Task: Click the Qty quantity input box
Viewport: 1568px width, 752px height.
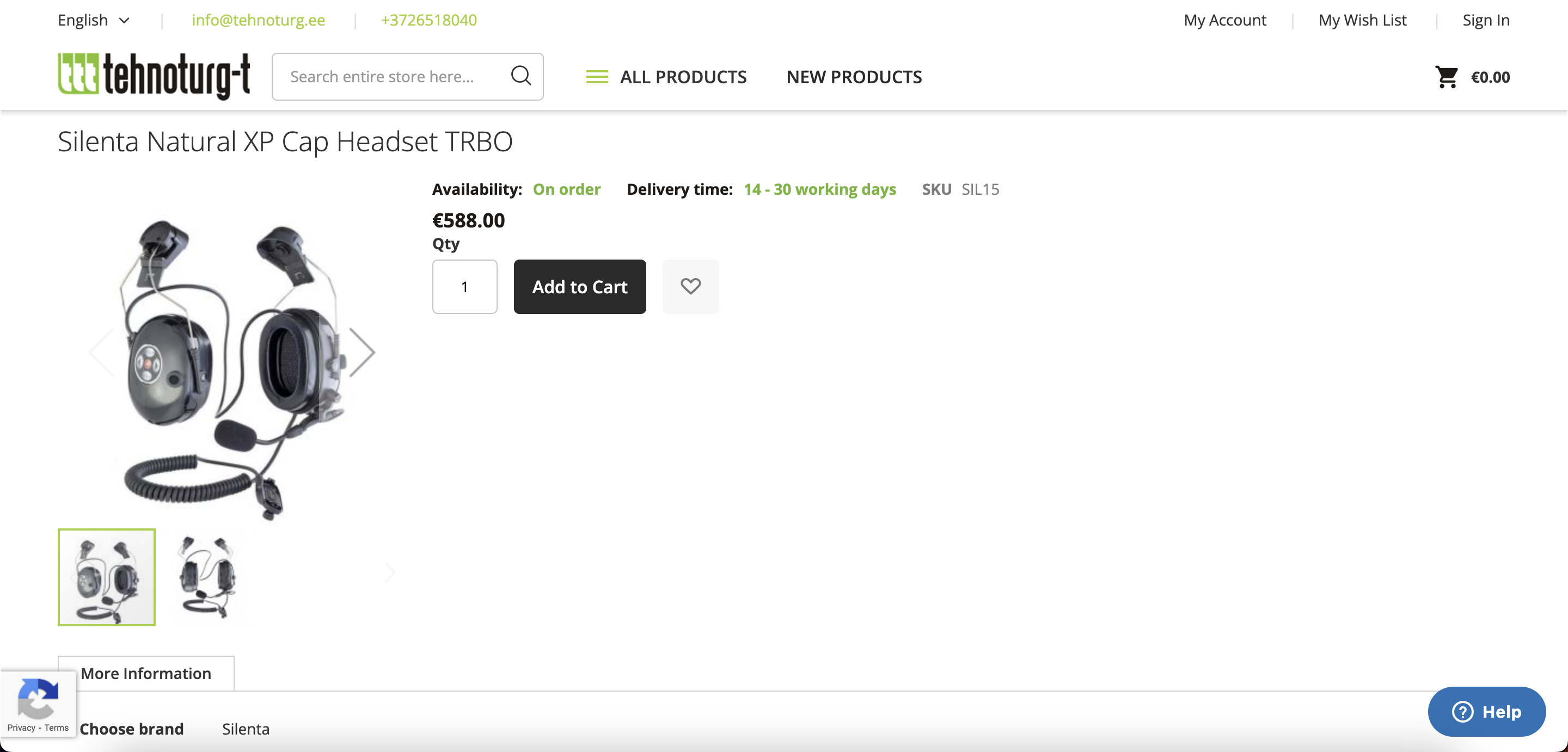Action: [464, 287]
